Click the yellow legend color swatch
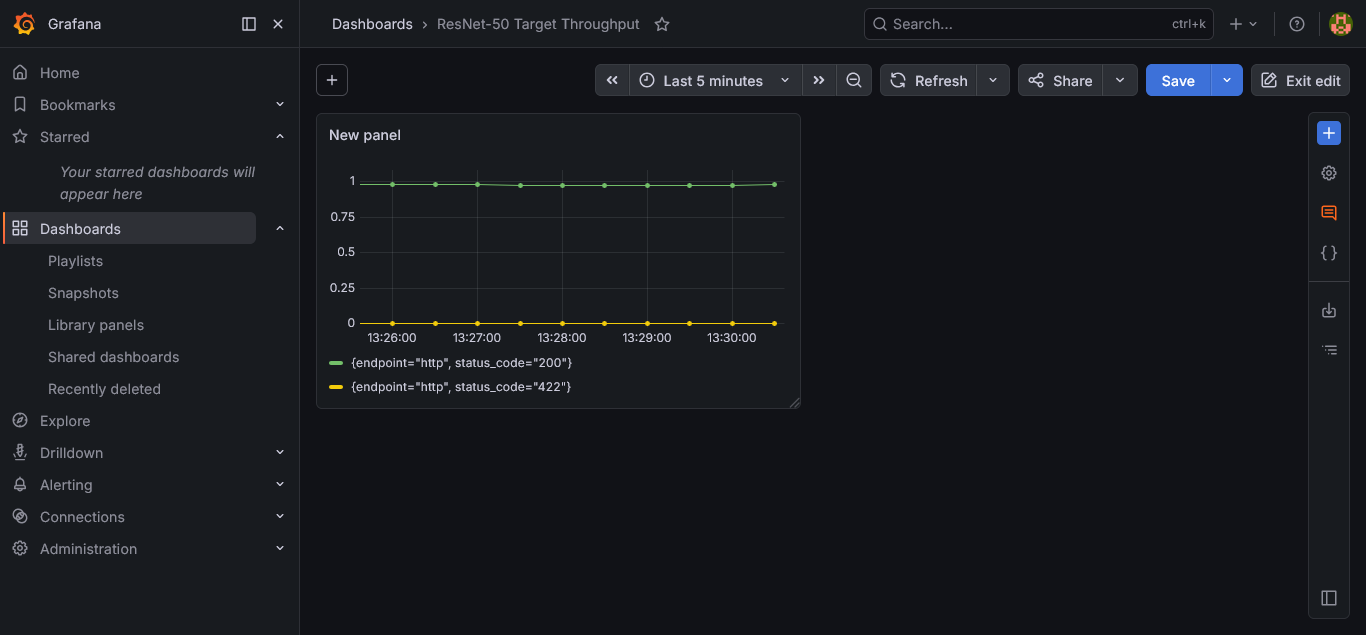This screenshot has width=1366, height=635. (336, 386)
